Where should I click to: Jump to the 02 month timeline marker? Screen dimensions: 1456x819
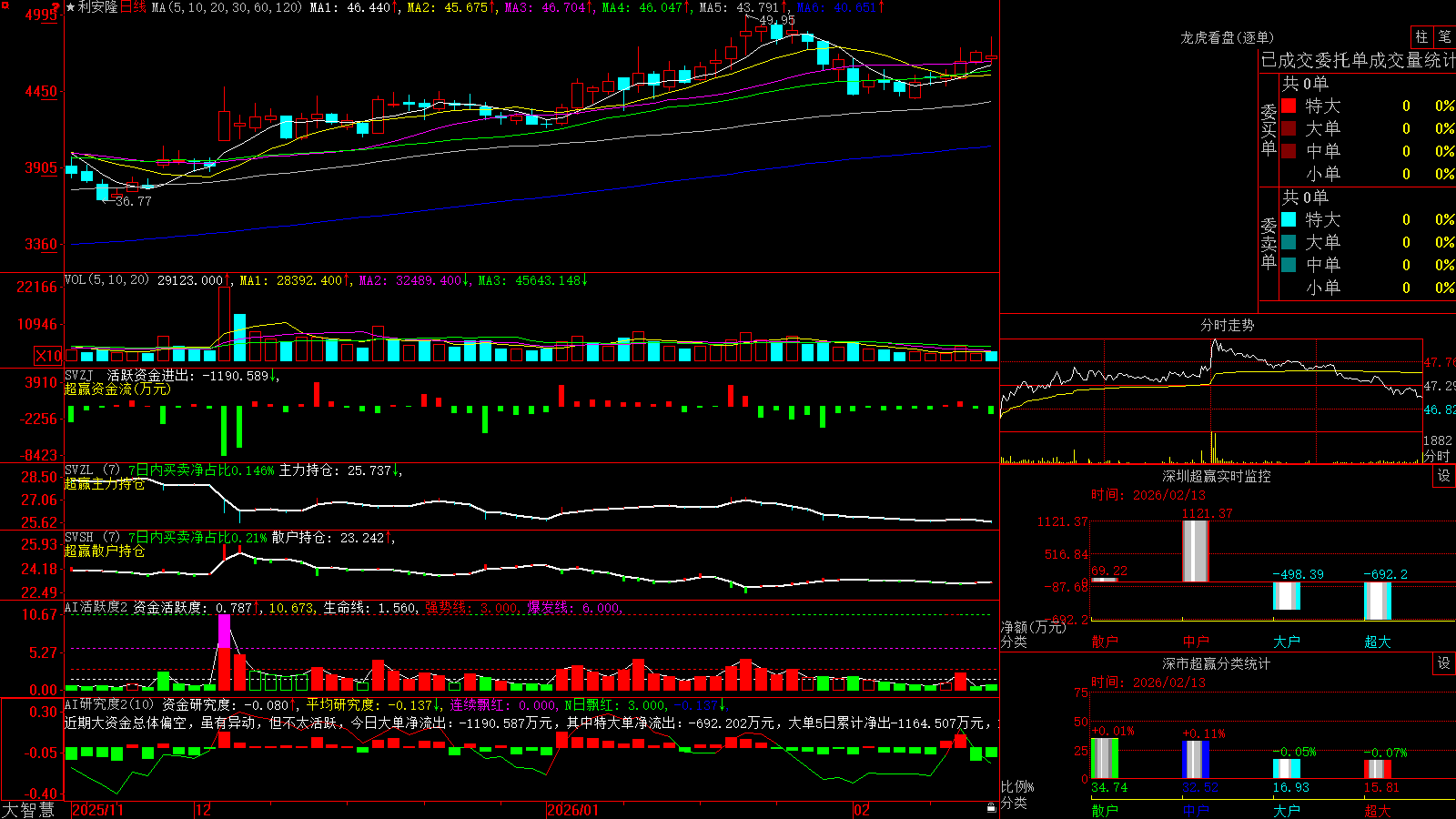[x=862, y=810]
